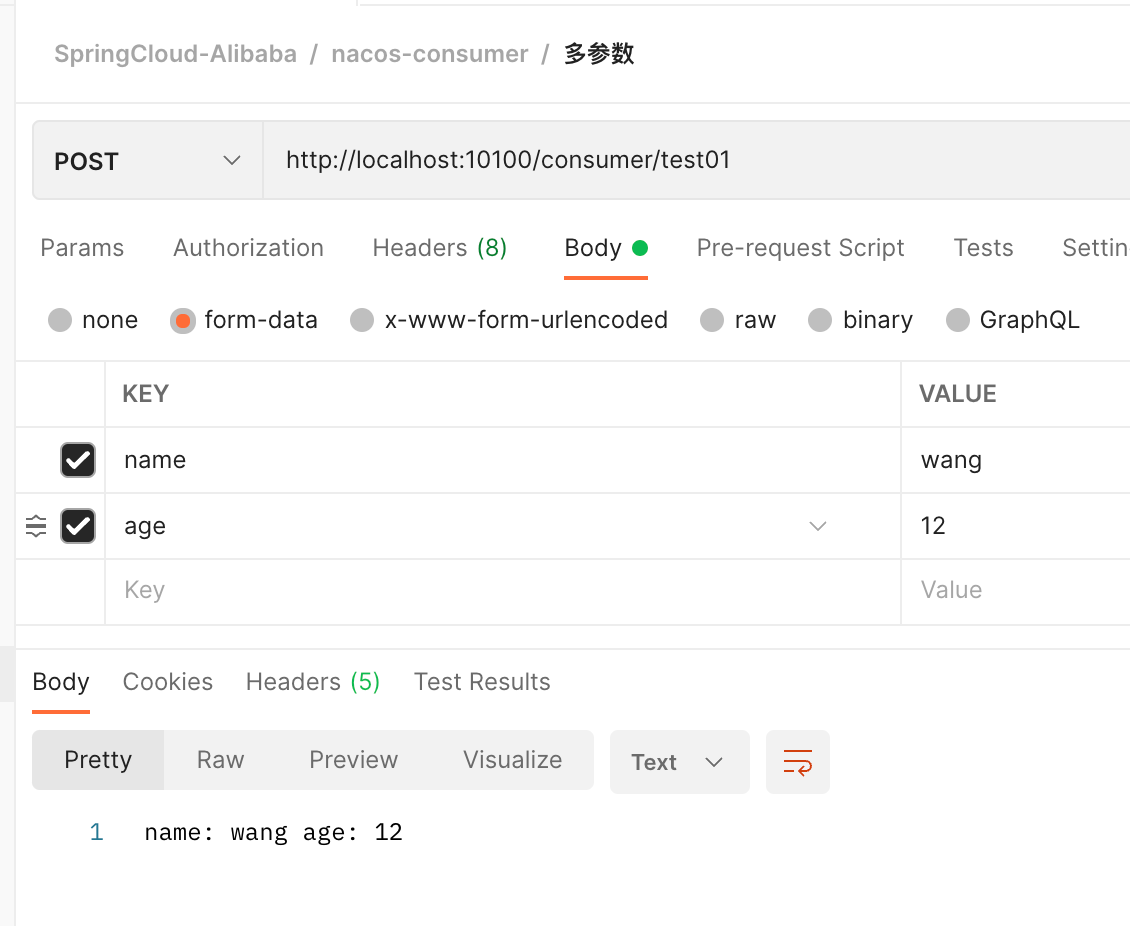Expand the age key type dropdown chevron

click(x=817, y=526)
